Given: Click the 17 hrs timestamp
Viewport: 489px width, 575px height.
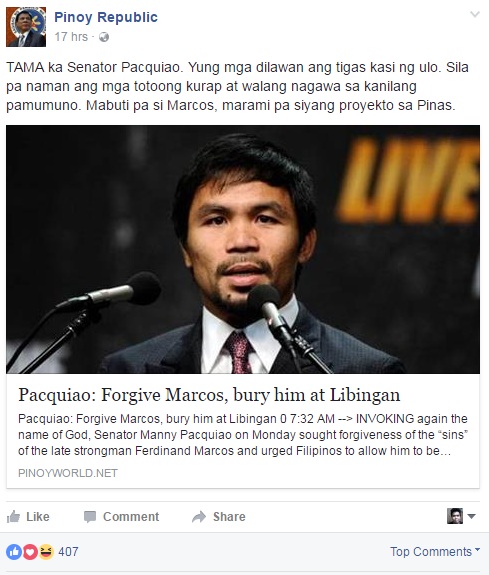Looking at the screenshot, I should (71, 37).
